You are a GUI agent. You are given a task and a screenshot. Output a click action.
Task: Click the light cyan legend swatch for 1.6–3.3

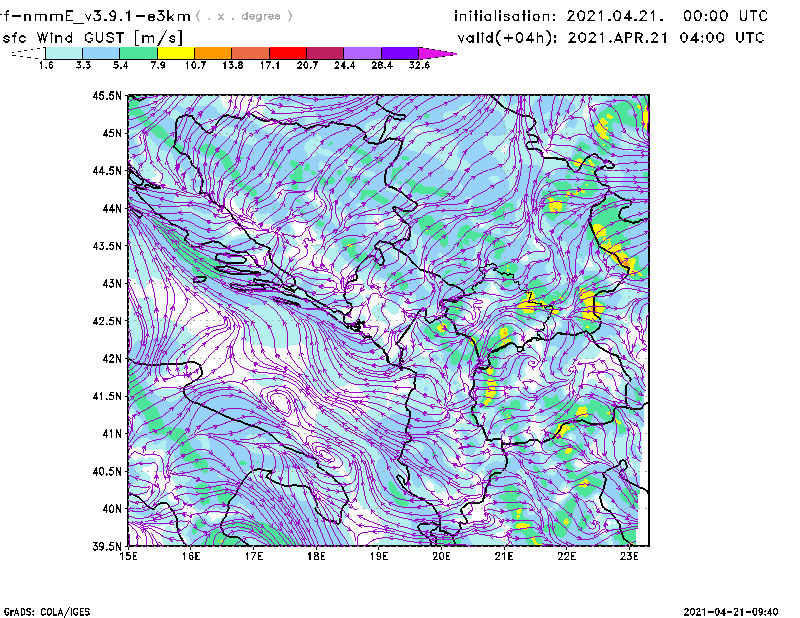[64, 53]
